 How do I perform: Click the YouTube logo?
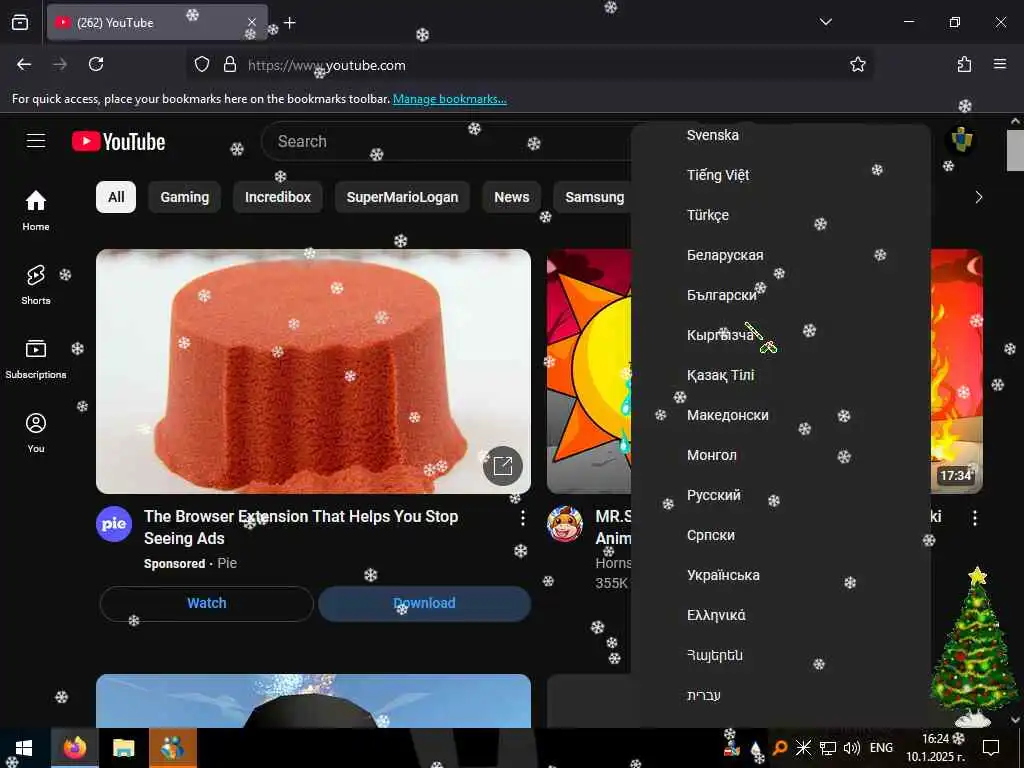(x=118, y=141)
